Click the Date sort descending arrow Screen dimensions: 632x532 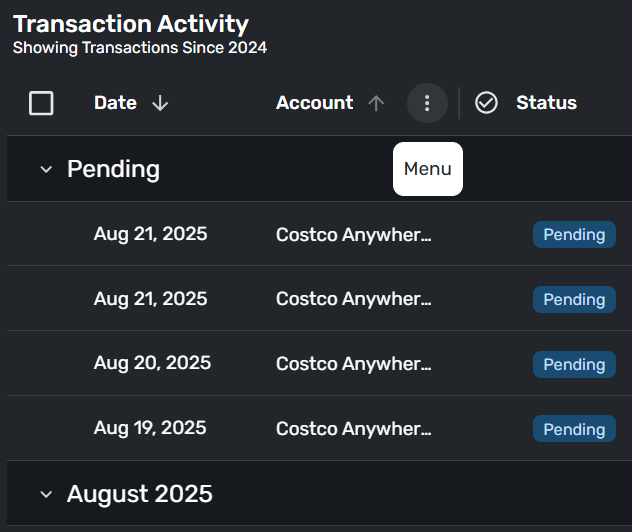(160, 103)
